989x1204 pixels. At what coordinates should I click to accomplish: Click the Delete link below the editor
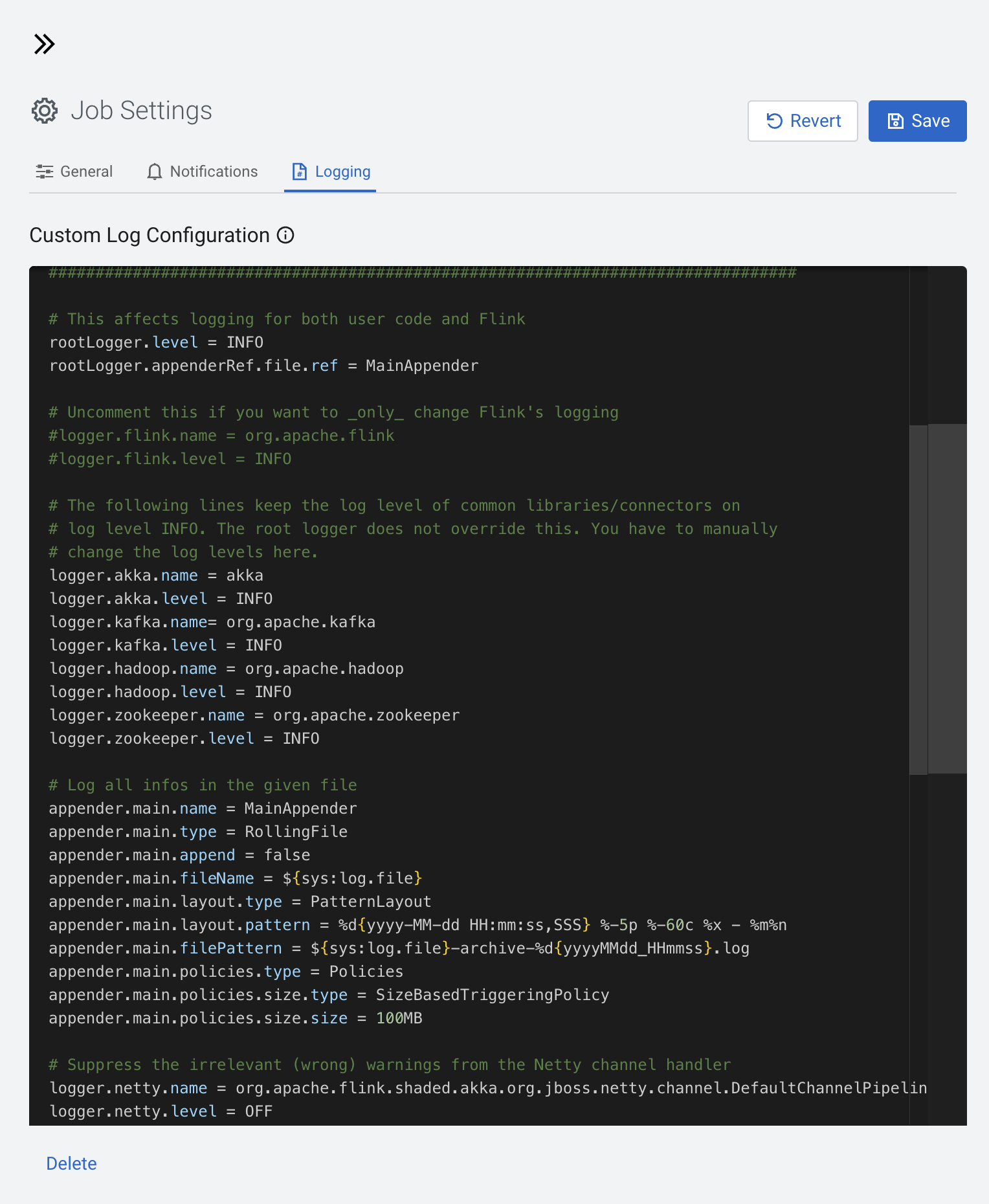71,1163
